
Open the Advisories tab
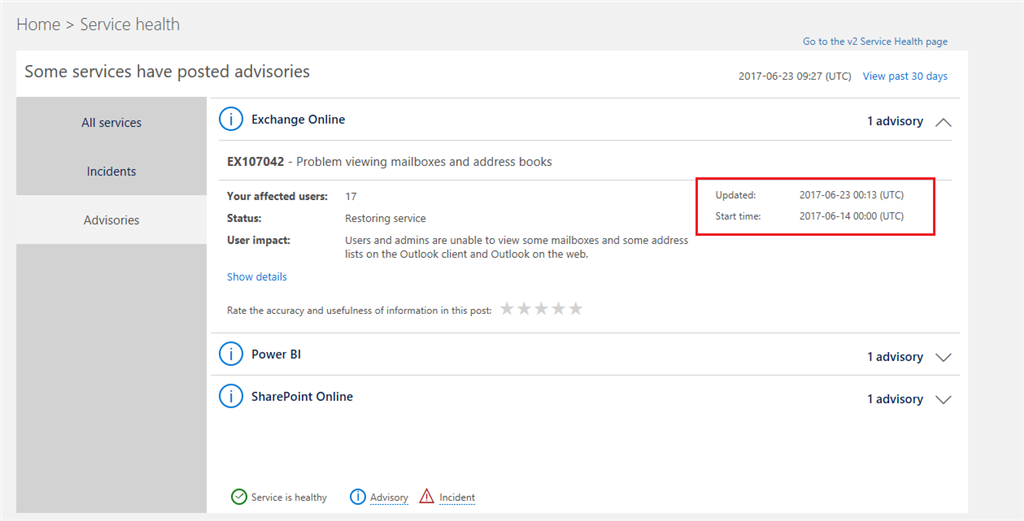[111, 220]
